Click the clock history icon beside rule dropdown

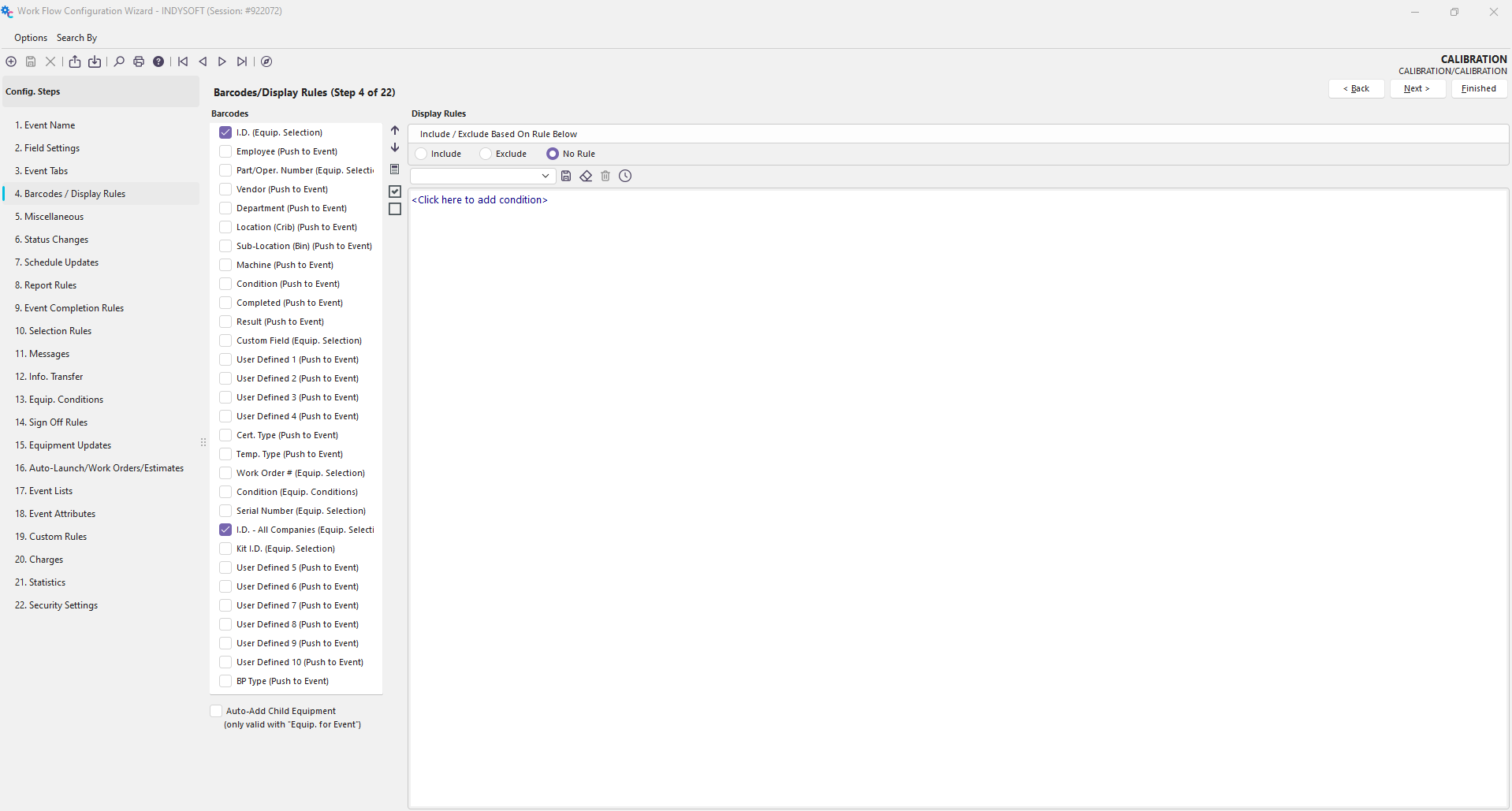coord(625,177)
